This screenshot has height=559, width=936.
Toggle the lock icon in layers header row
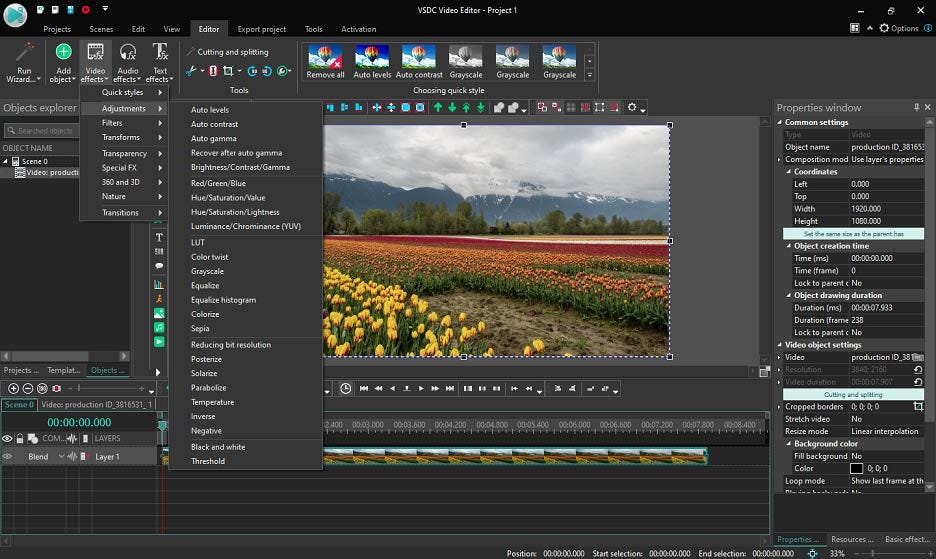pos(21,438)
